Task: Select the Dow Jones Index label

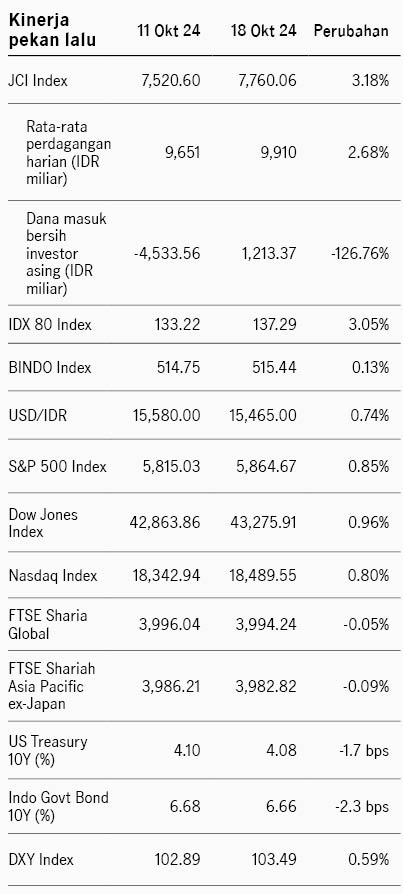Action: tap(43, 523)
